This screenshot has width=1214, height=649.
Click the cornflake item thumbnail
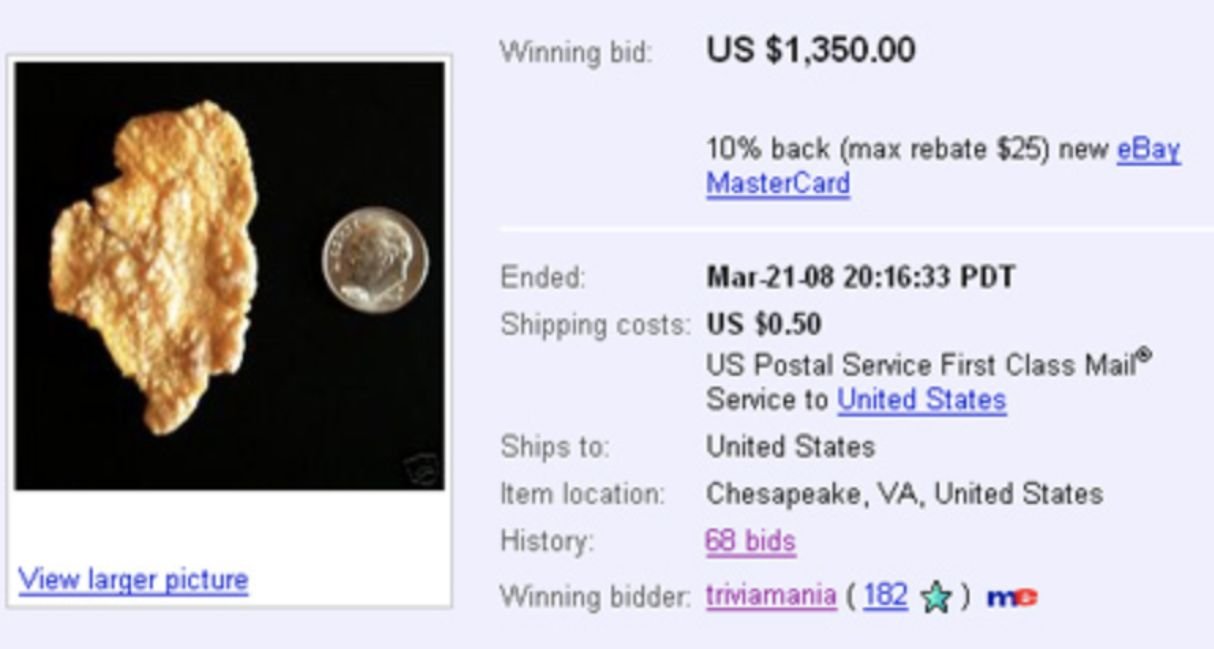point(155,265)
